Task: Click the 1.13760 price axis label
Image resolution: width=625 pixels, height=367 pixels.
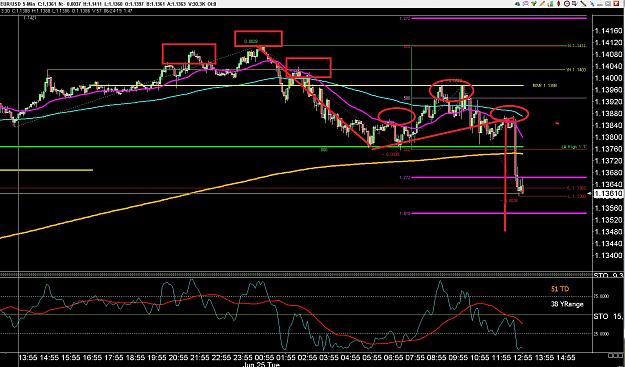Action: [x=608, y=149]
